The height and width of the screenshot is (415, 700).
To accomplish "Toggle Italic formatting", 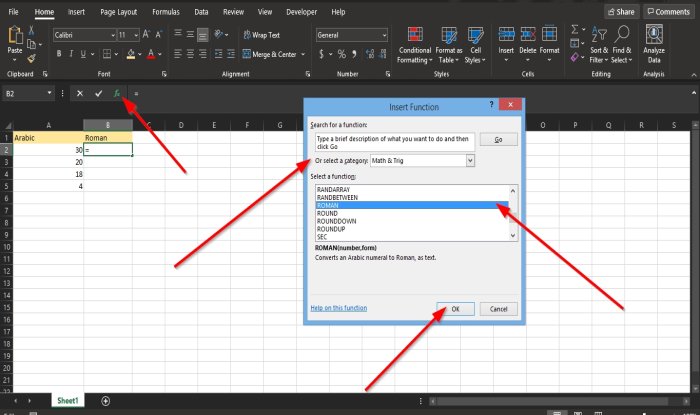I will pos(71,54).
